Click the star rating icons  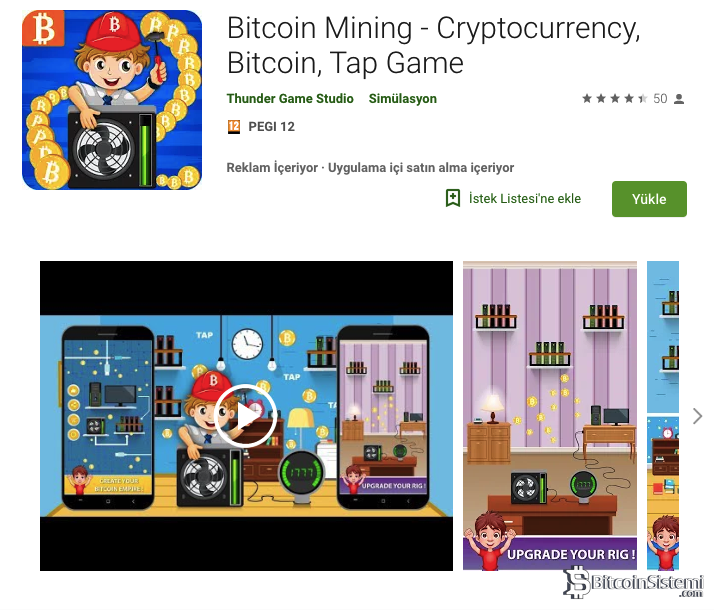[615, 98]
